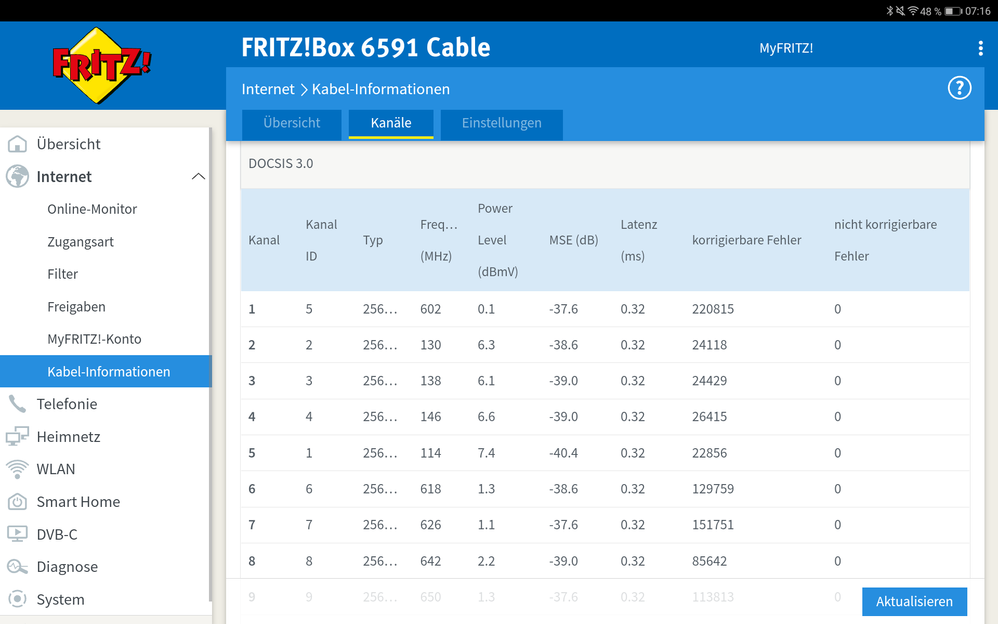Viewport: 998px width, 624px height.
Task: Open Heimnetz menu label
Action: 68,437
